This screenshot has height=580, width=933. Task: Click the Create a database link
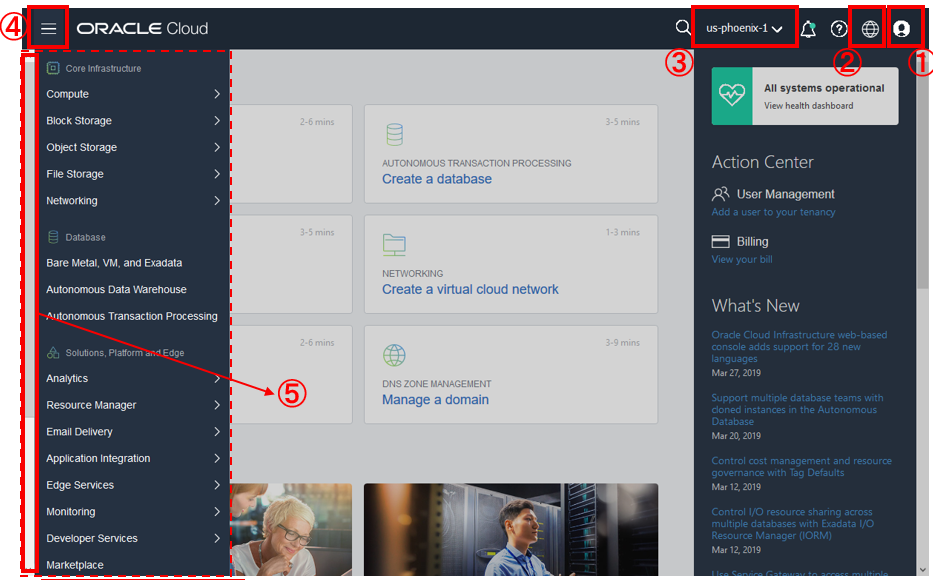point(437,179)
